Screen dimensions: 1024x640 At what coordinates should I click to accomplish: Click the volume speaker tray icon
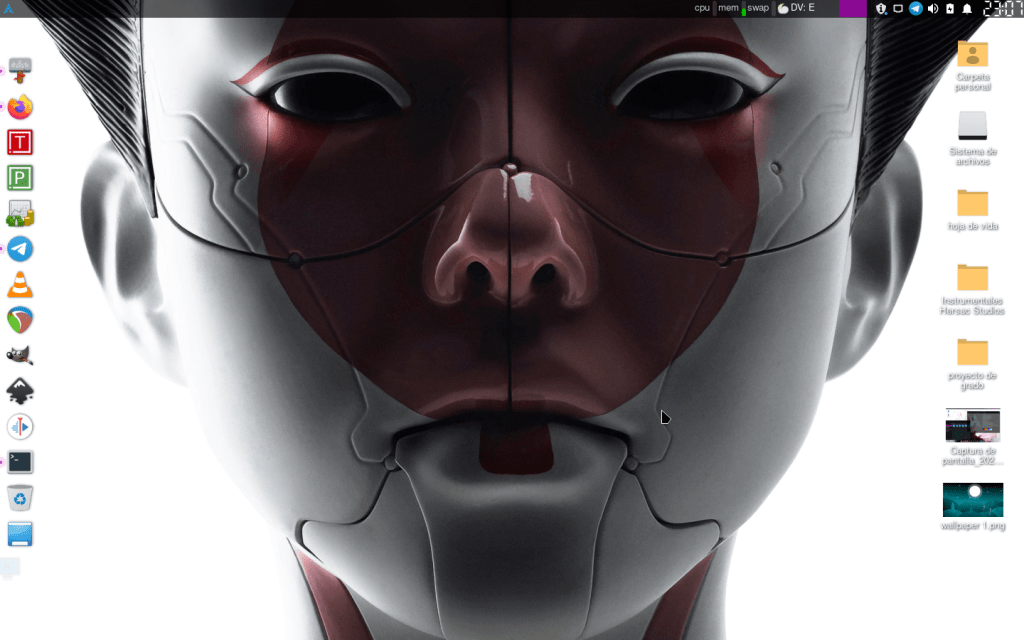[x=932, y=9]
